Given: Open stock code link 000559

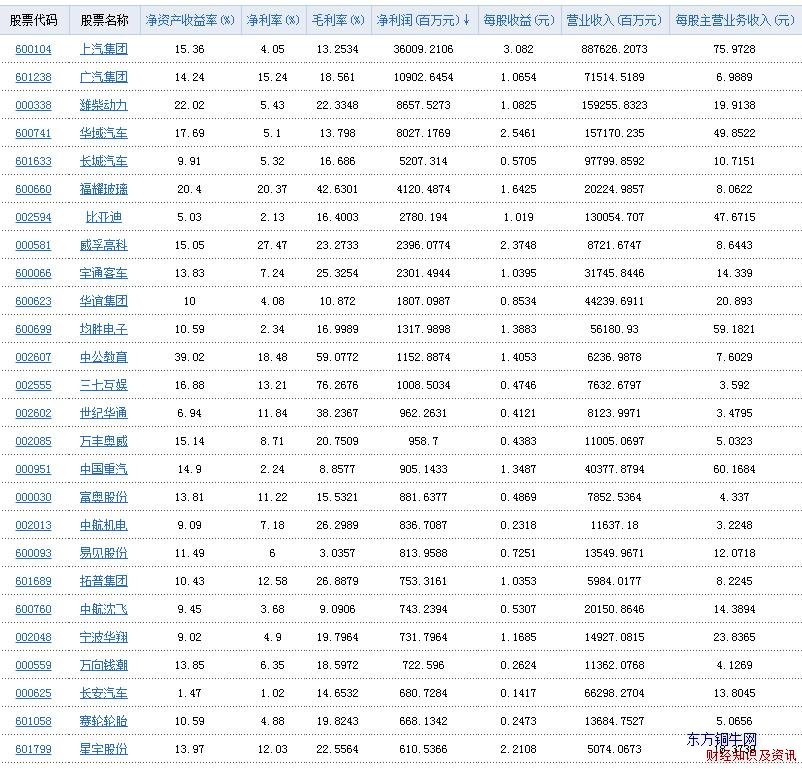Looking at the screenshot, I should tap(33, 666).
